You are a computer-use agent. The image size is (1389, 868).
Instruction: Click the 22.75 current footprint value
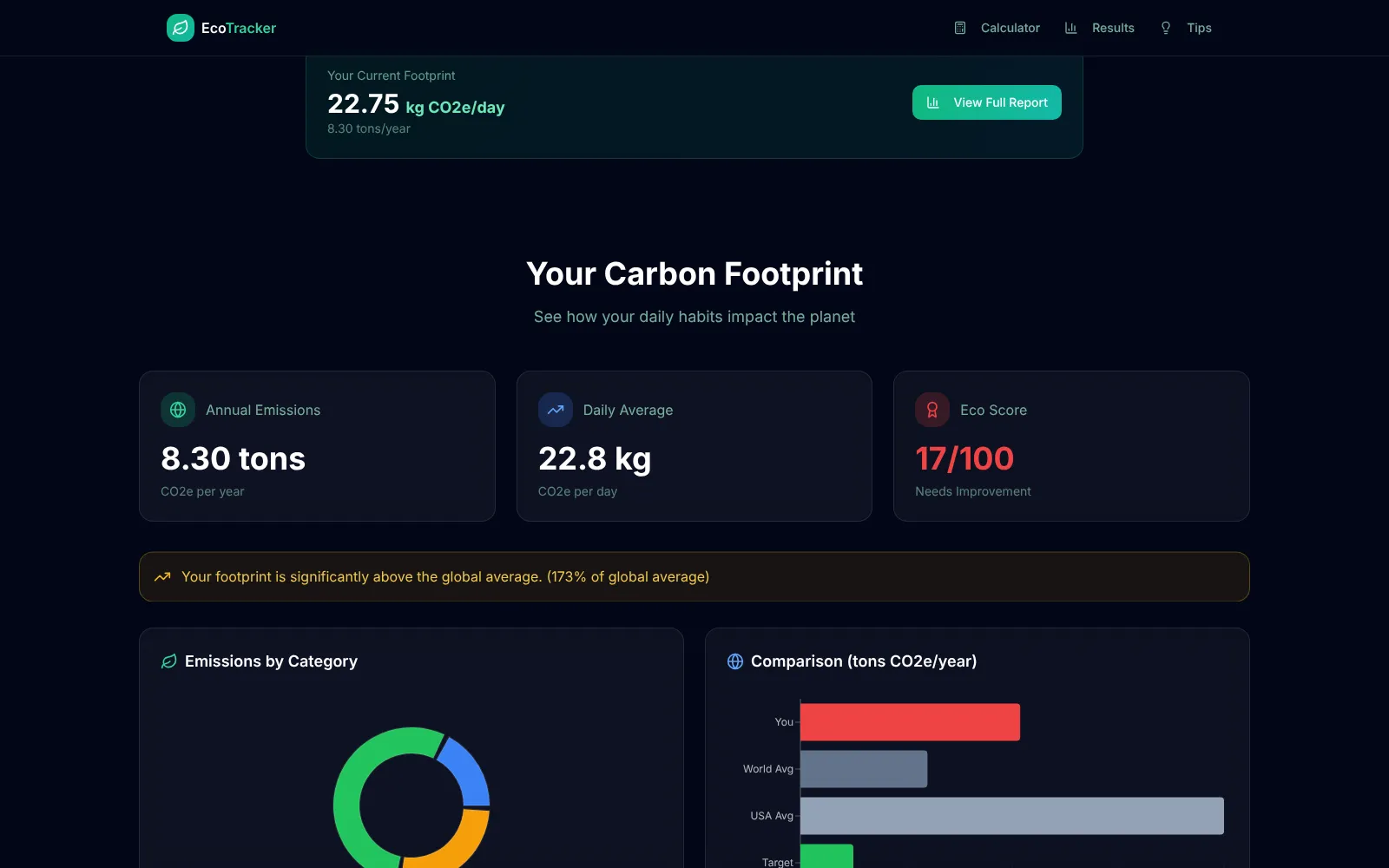click(363, 104)
